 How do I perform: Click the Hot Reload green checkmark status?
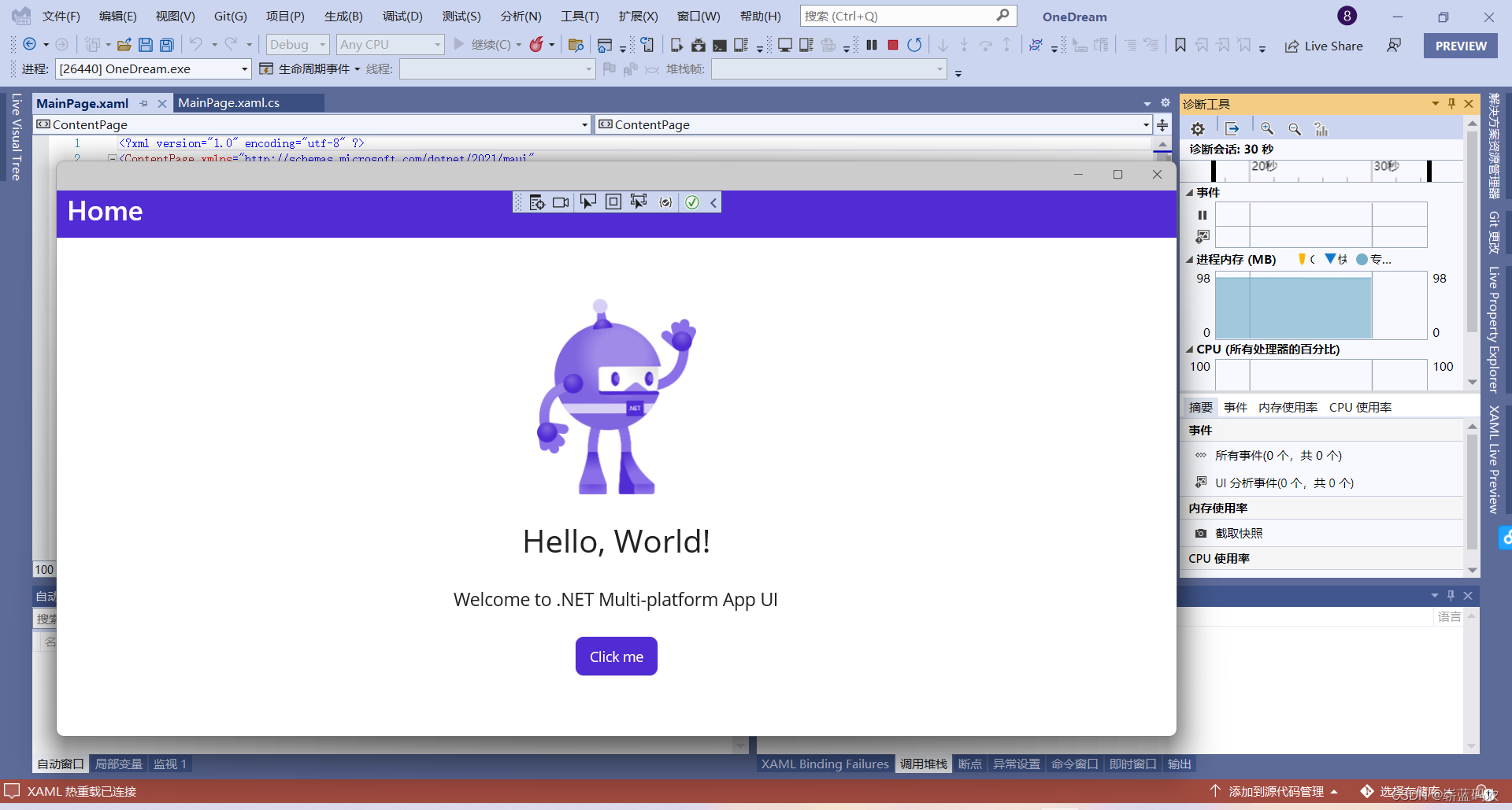692,202
